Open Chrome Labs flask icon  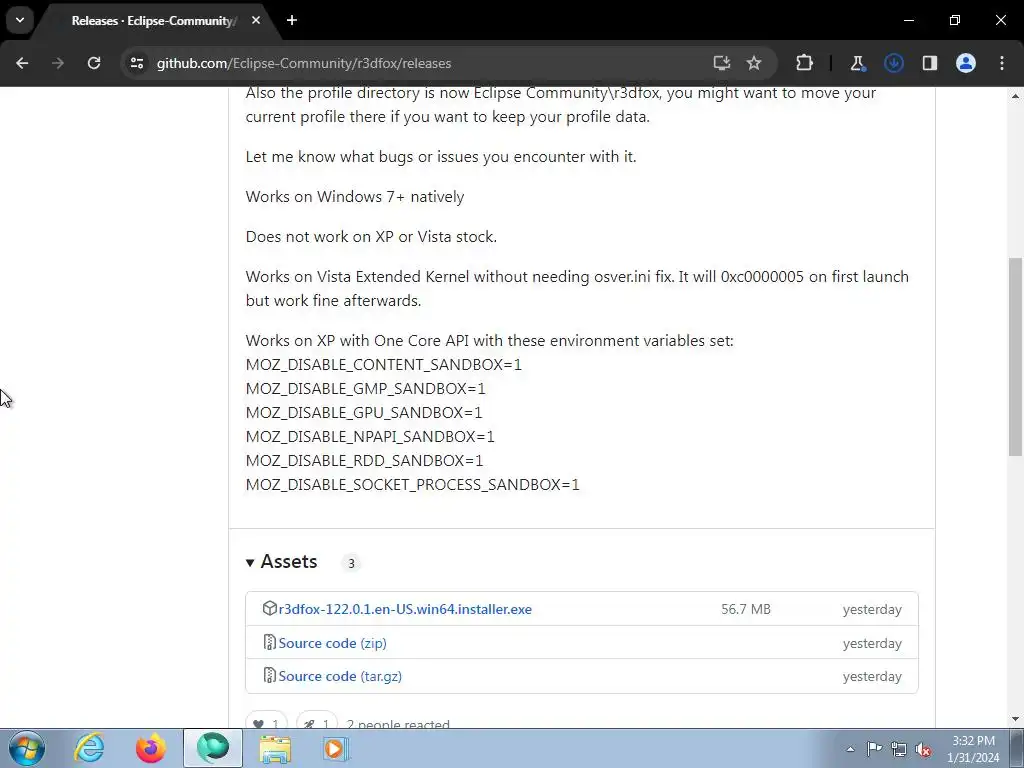857,63
